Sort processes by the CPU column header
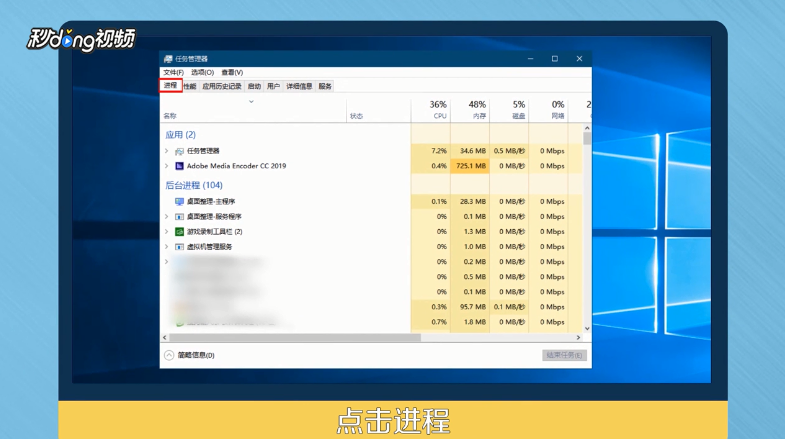This screenshot has height=439, width=785. pyautogui.click(x=431, y=110)
